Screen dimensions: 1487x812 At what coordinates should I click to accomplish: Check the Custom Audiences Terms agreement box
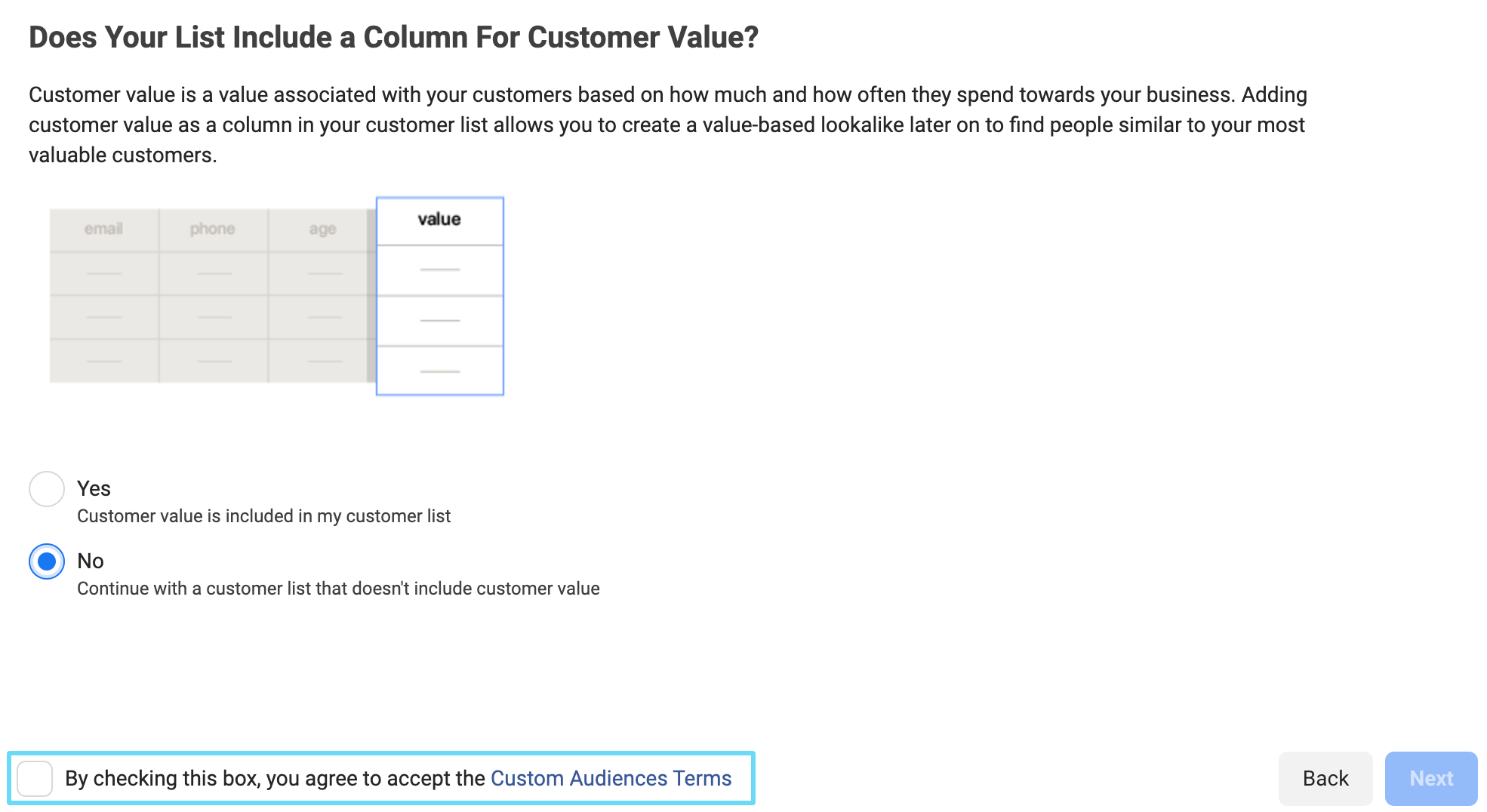[34, 778]
